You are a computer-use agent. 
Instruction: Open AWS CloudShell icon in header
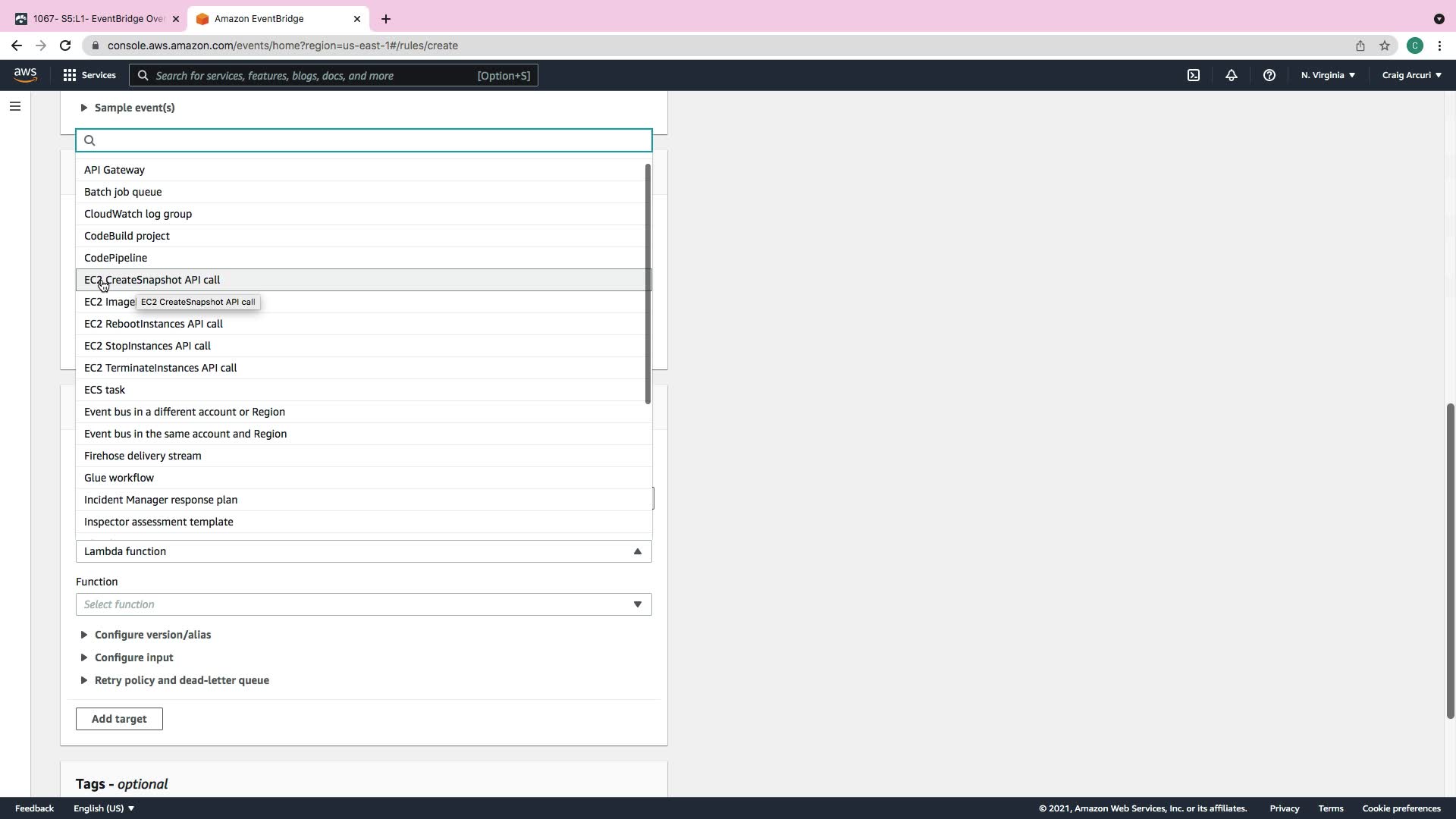tap(1194, 75)
